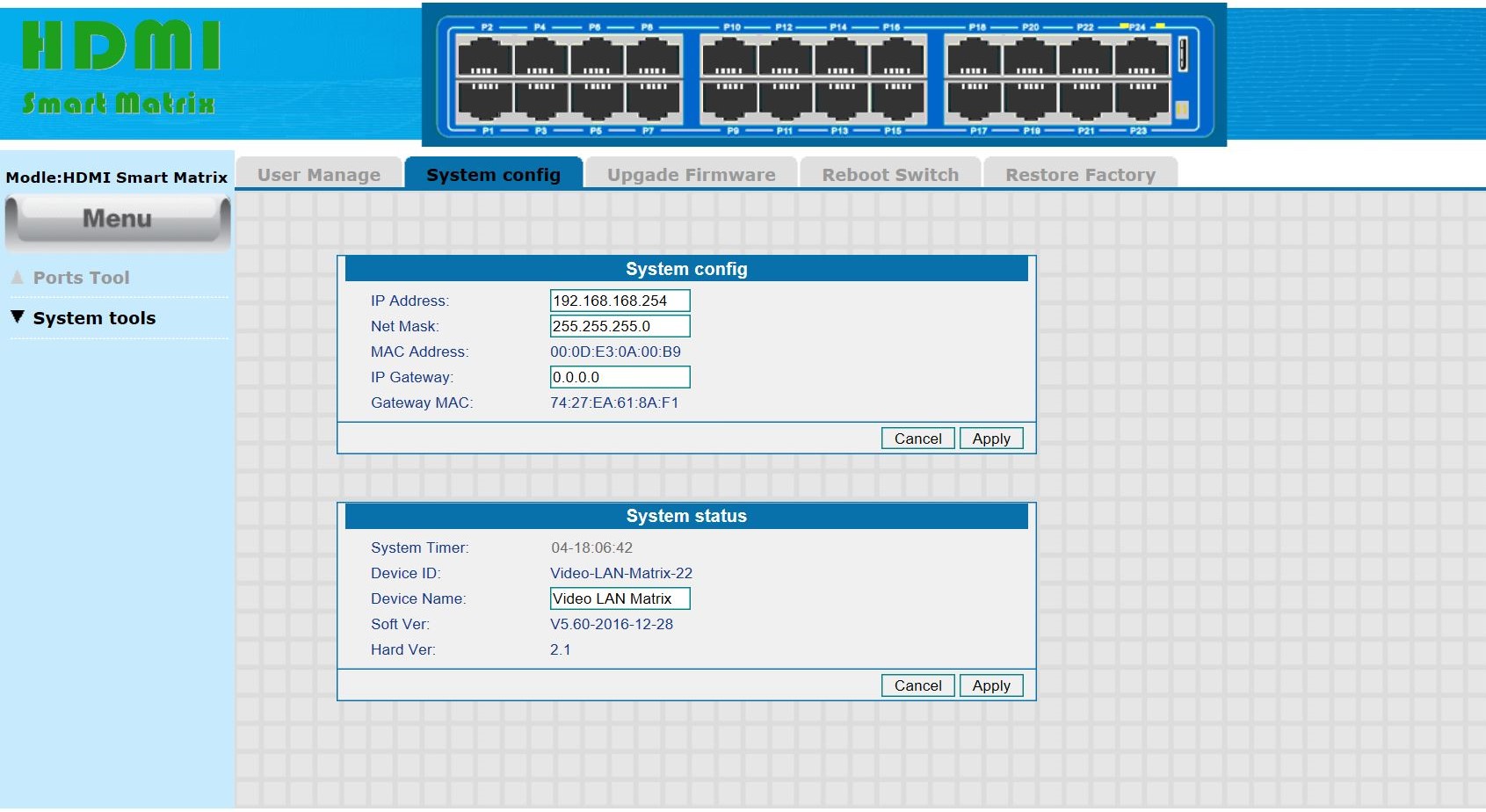Click the USB slot beside port P24

1183,54
